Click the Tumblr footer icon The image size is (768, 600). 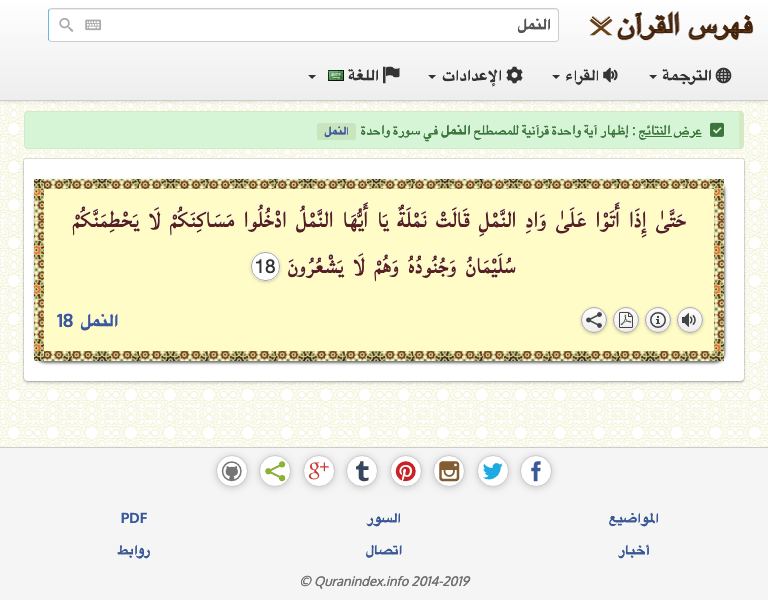click(362, 471)
